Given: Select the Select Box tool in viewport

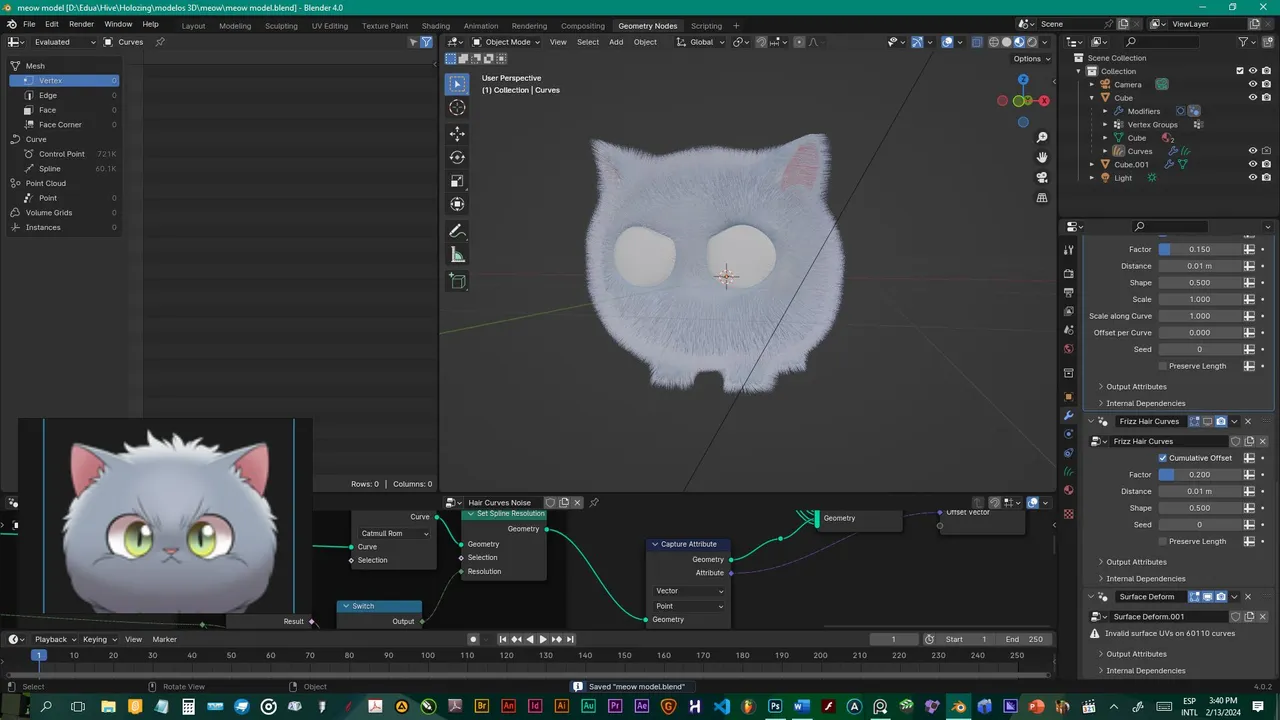Looking at the screenshot, I should [x=457, y=84].
